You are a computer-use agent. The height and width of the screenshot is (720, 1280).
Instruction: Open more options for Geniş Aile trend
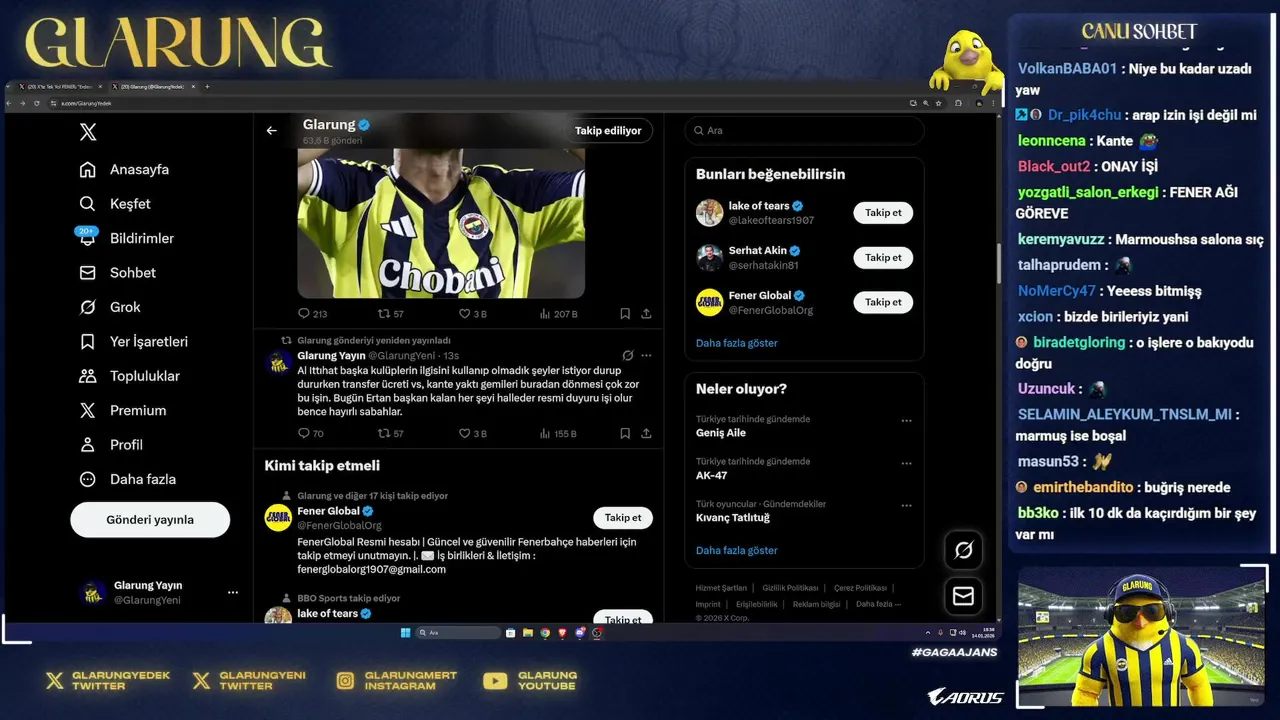(906, 421)
